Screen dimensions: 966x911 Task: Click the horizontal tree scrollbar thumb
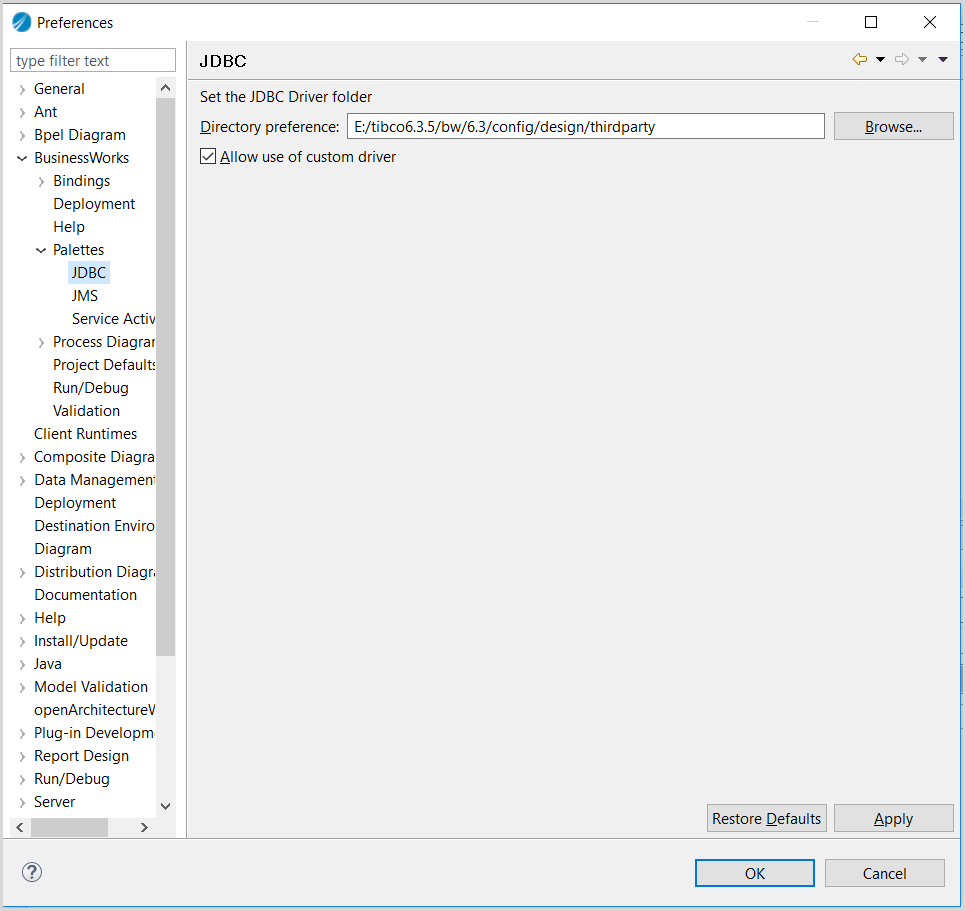click(69, 827)
